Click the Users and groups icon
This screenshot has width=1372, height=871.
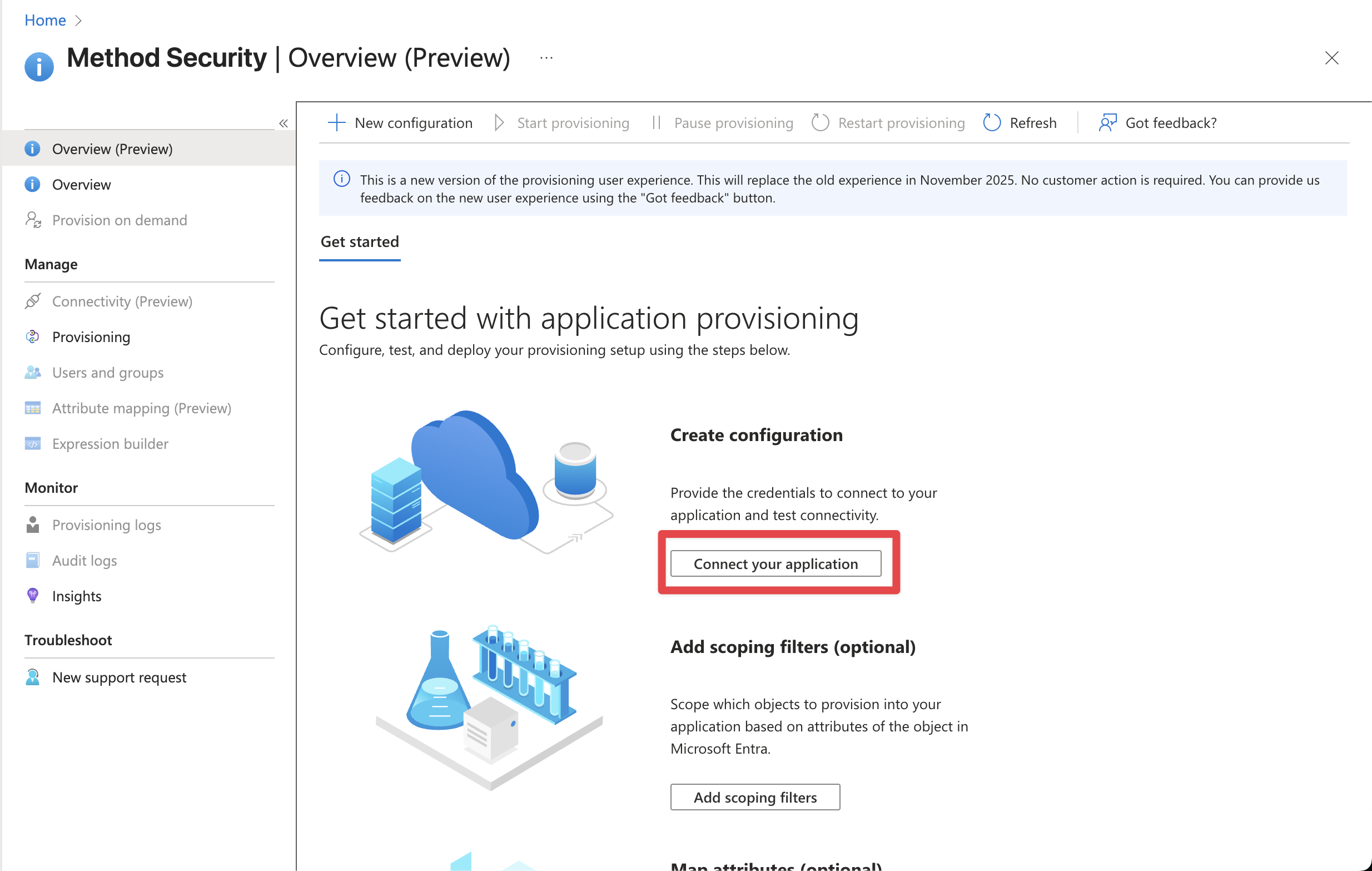click(x=32, y=373)
